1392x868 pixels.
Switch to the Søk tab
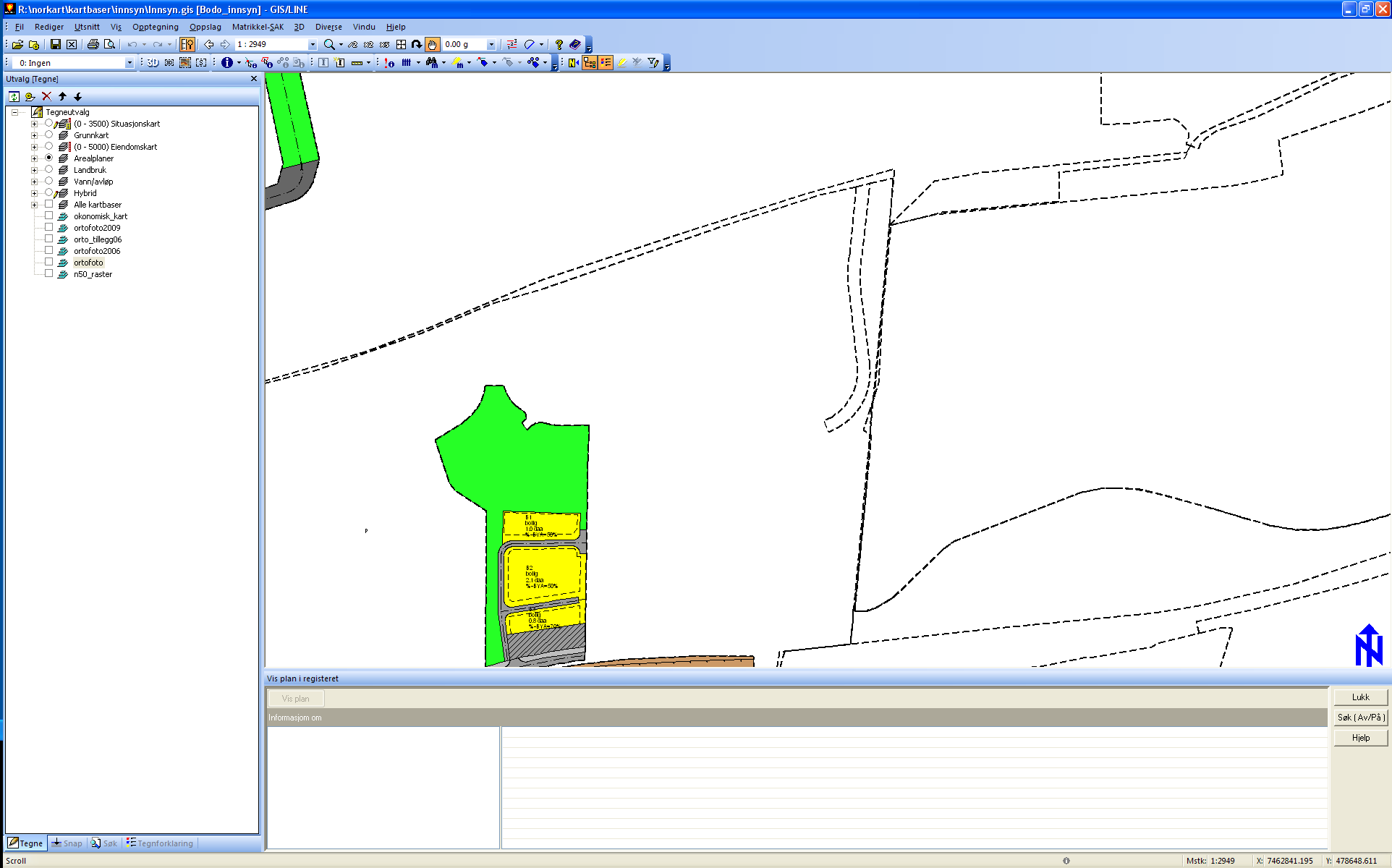click(x=104, y=843)
